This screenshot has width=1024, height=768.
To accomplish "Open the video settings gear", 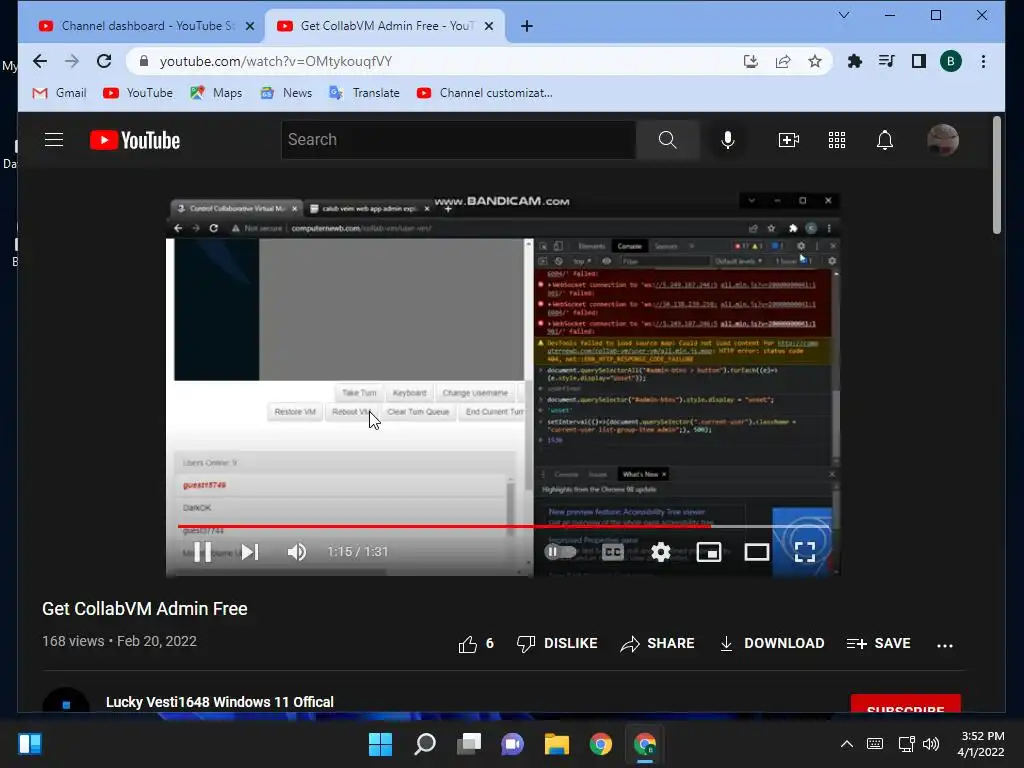I will [661, 552].
